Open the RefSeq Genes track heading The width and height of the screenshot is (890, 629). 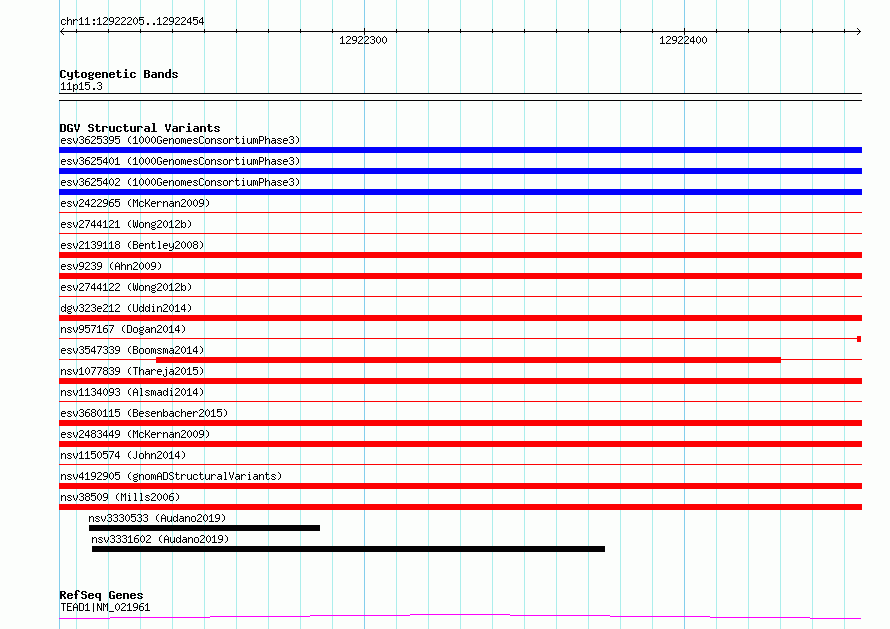[x=101, y=595]
